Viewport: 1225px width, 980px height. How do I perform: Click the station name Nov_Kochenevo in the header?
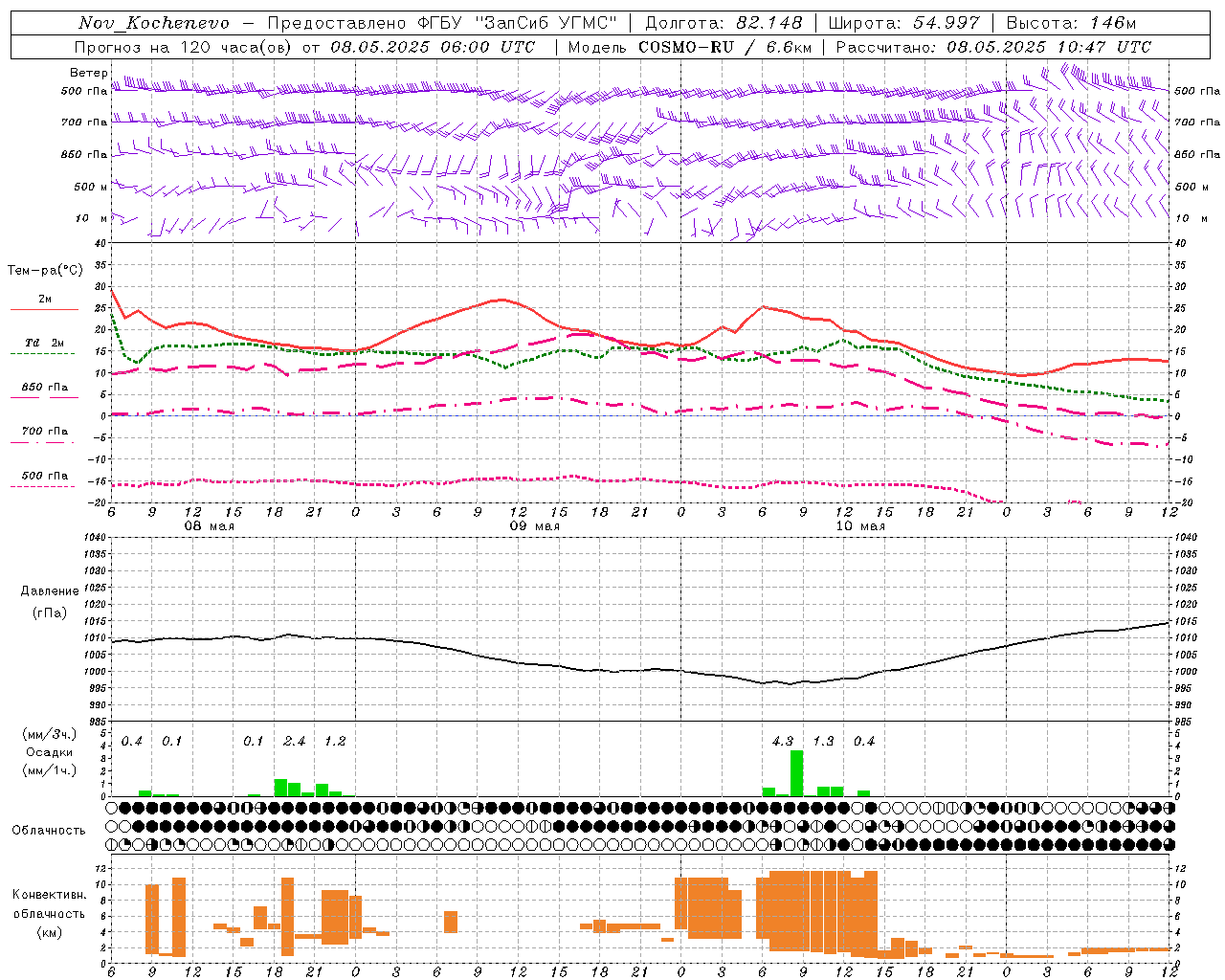[154, 23]
